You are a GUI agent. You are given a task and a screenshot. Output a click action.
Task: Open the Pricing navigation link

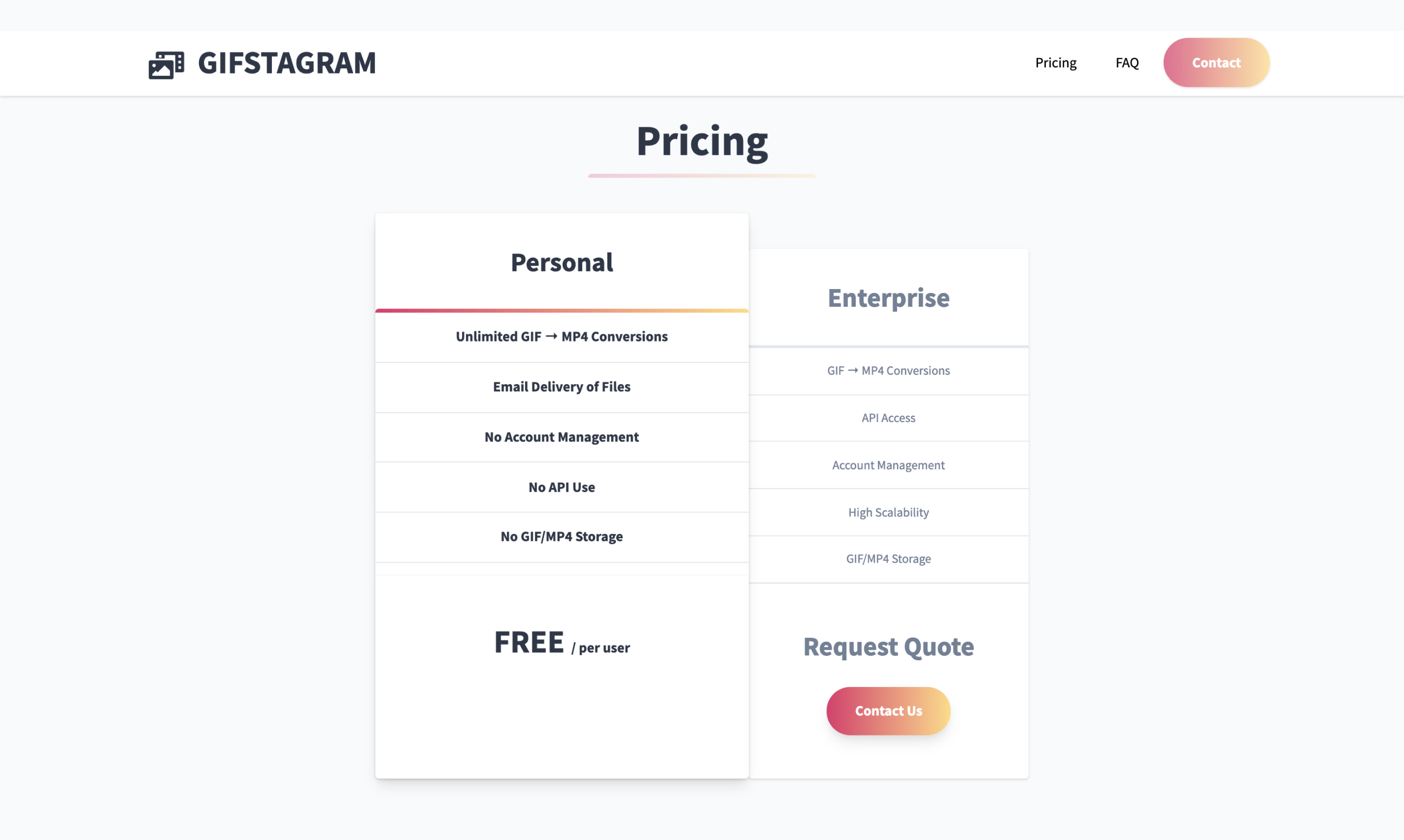click(x=1055, y=62)
